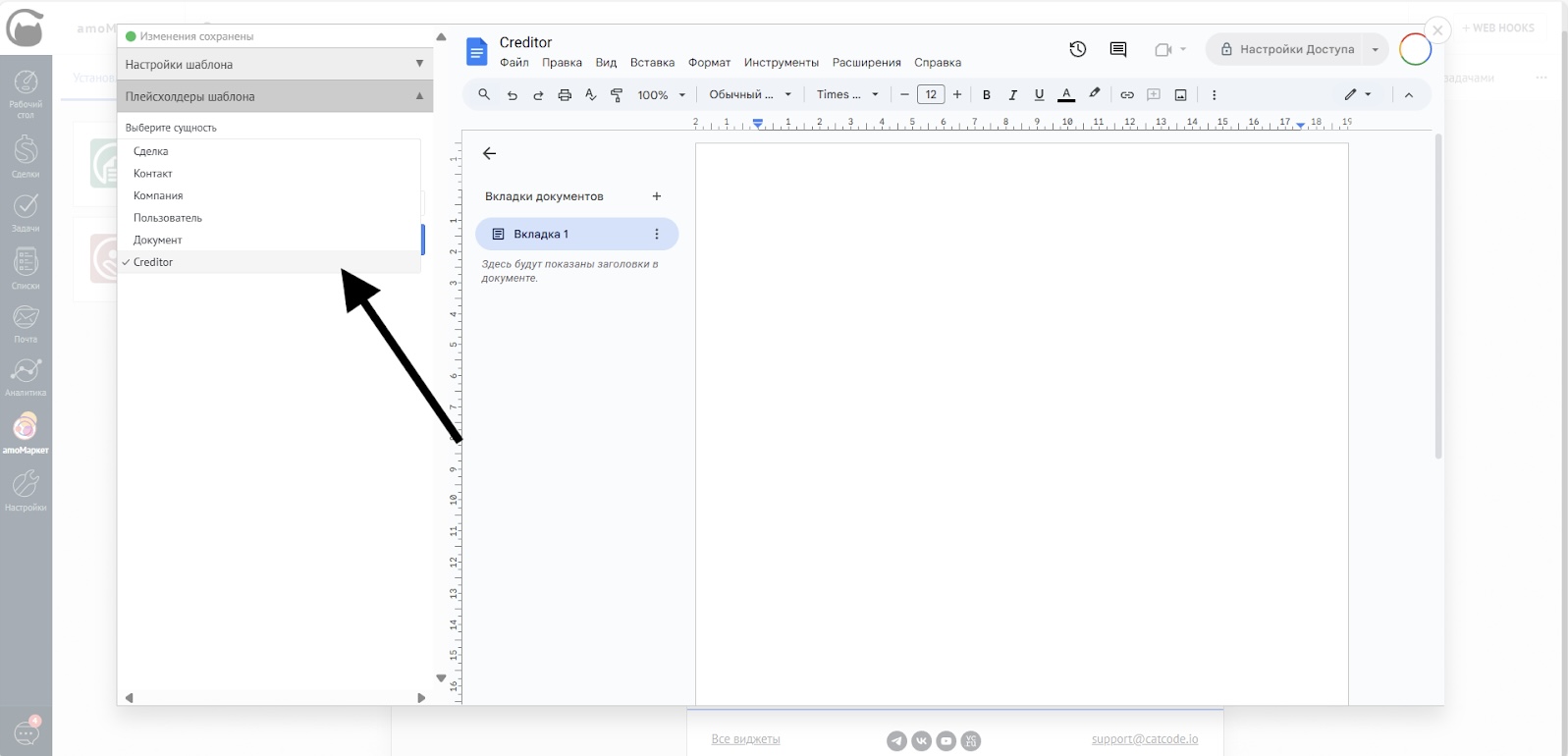
Task: Add a comment from toolbar
Action: [x=1154, y=95]
